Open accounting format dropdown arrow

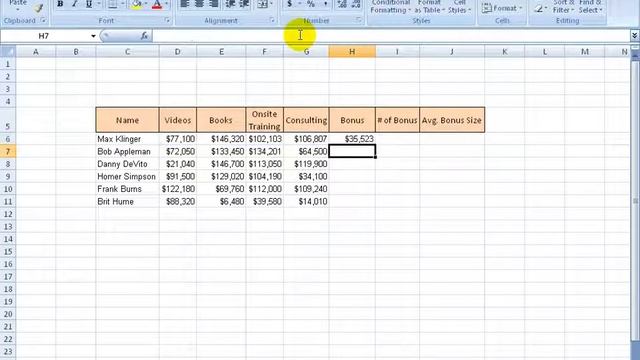point(299,4)
